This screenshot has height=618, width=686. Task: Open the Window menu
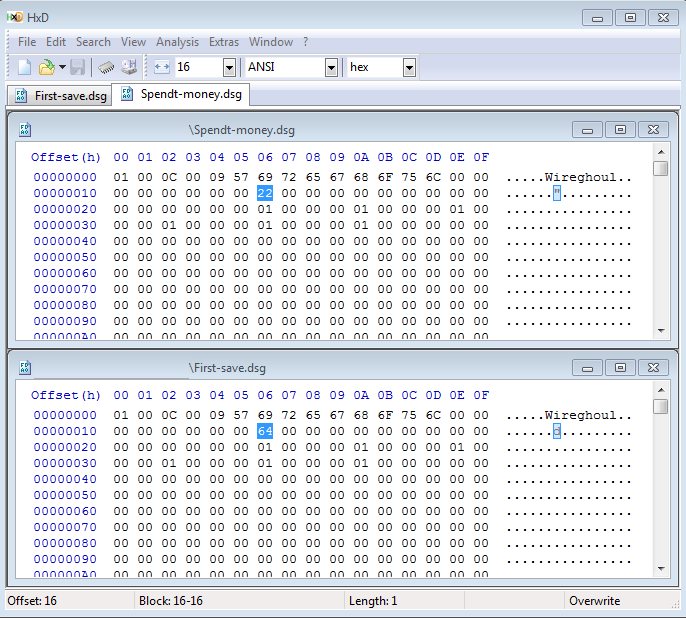[271, 42]
